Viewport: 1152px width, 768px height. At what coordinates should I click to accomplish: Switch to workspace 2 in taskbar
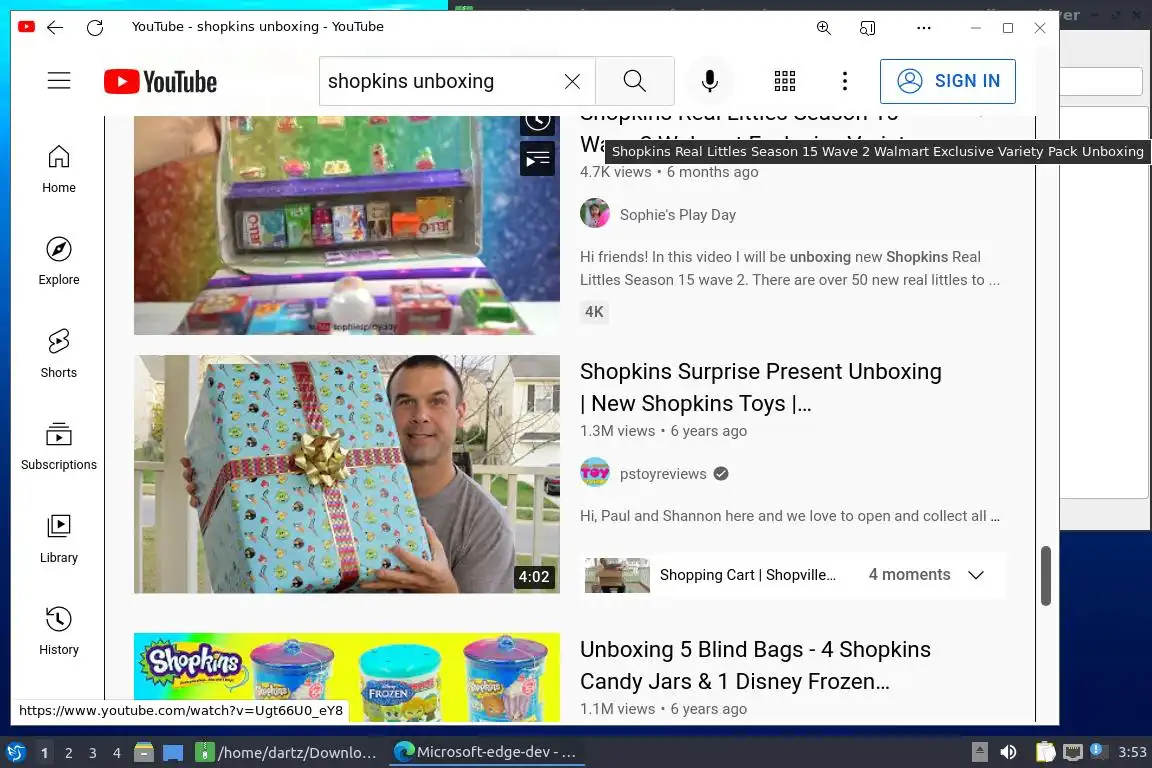[x=68, y=753]
